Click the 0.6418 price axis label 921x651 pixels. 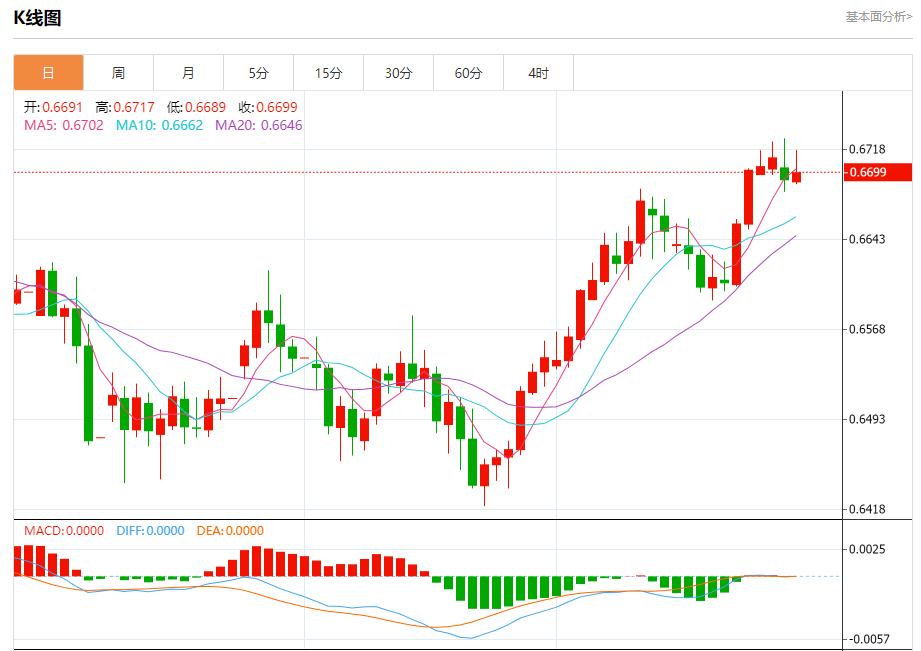866,509
